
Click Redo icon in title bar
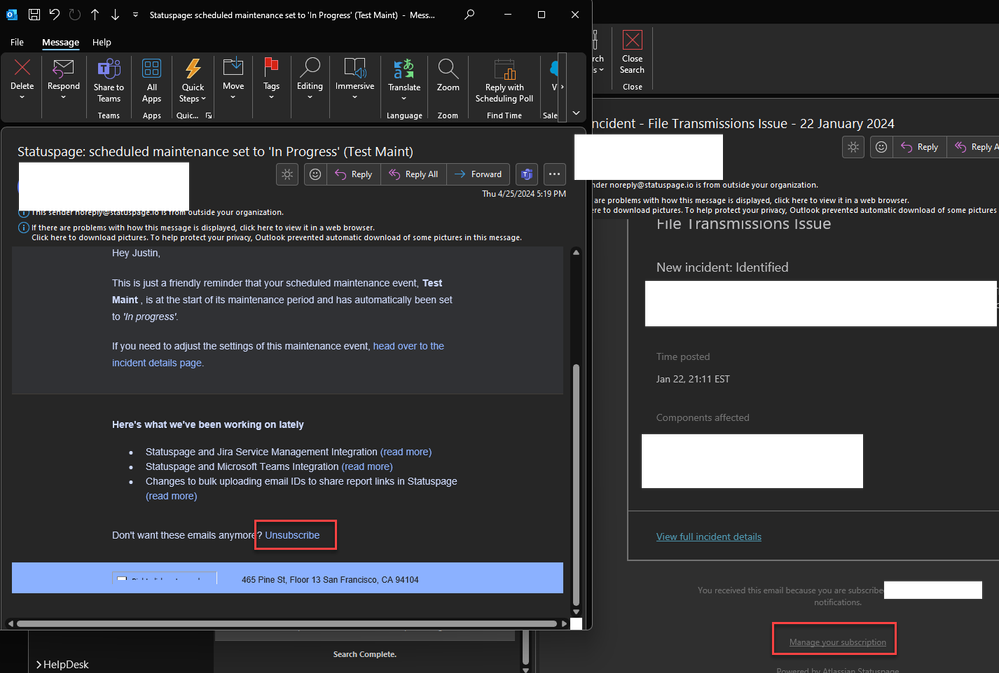(x=75, y=14)
